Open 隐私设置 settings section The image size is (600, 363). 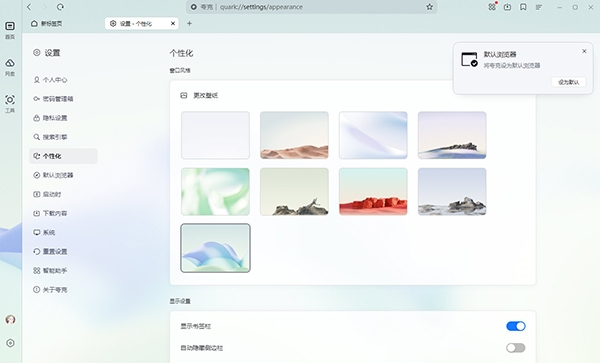[63, 118]
